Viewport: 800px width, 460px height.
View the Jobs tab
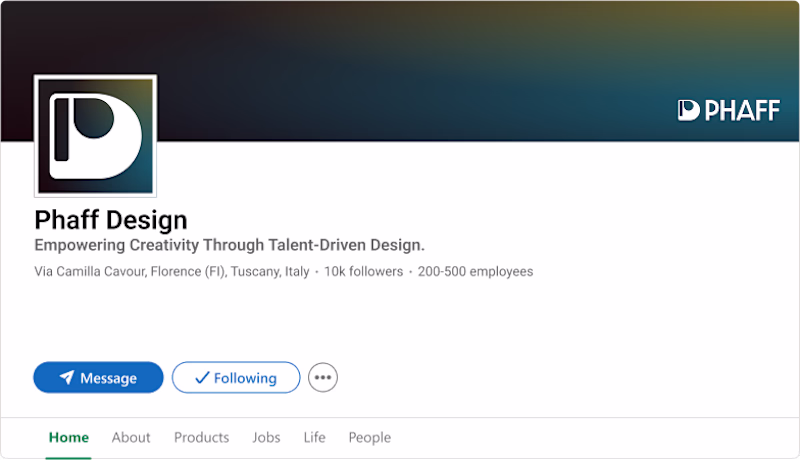pos(266,437)
